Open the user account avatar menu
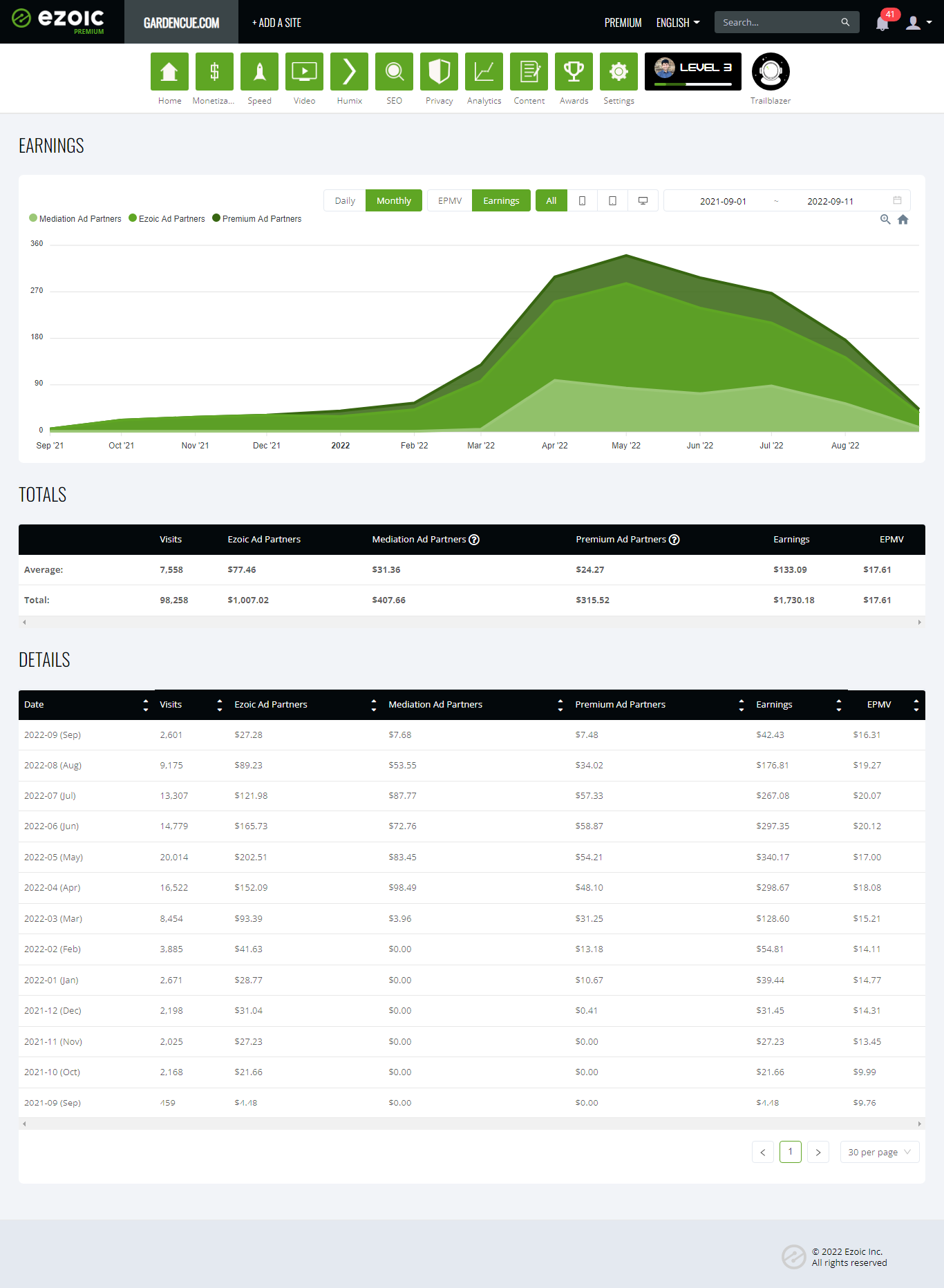 (918, 23)
